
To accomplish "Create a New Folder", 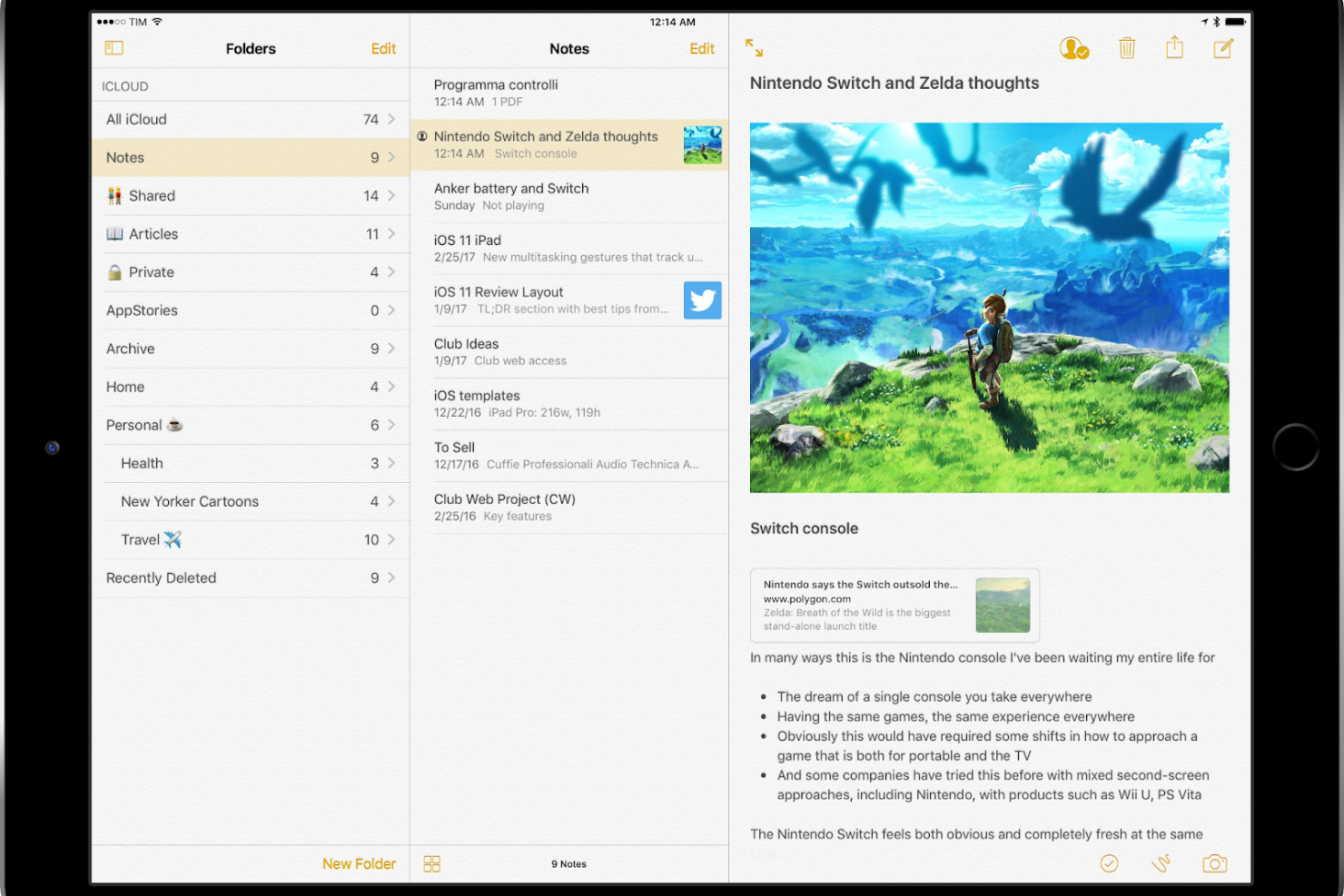I will pos(360,863).
